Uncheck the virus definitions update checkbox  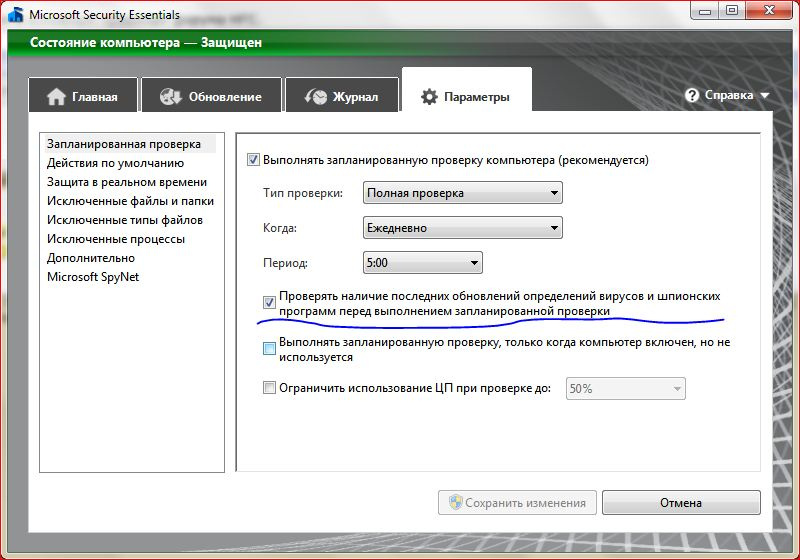pos(268,302)
